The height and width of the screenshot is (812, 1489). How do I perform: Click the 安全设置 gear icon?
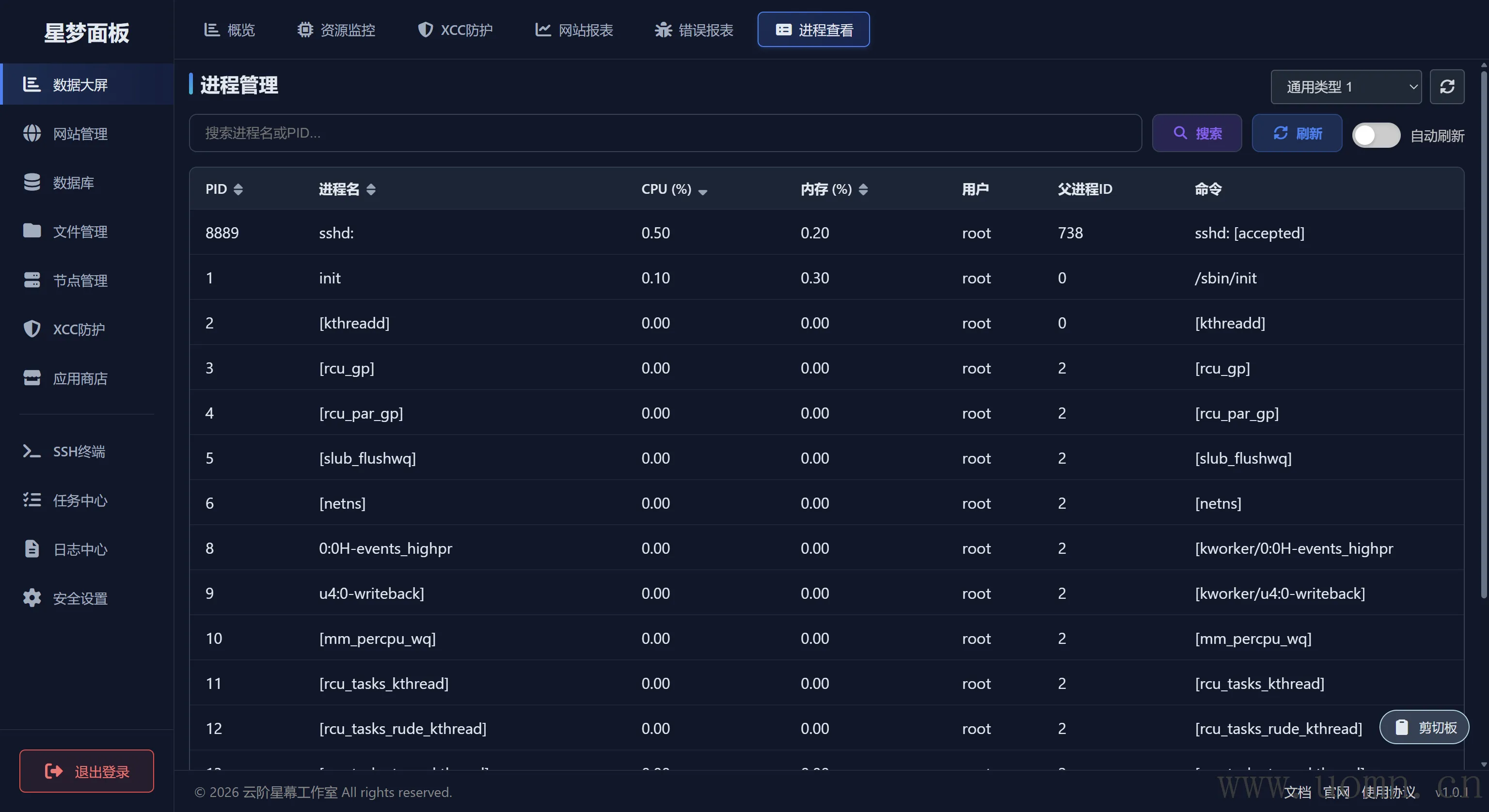click(32, 598)
